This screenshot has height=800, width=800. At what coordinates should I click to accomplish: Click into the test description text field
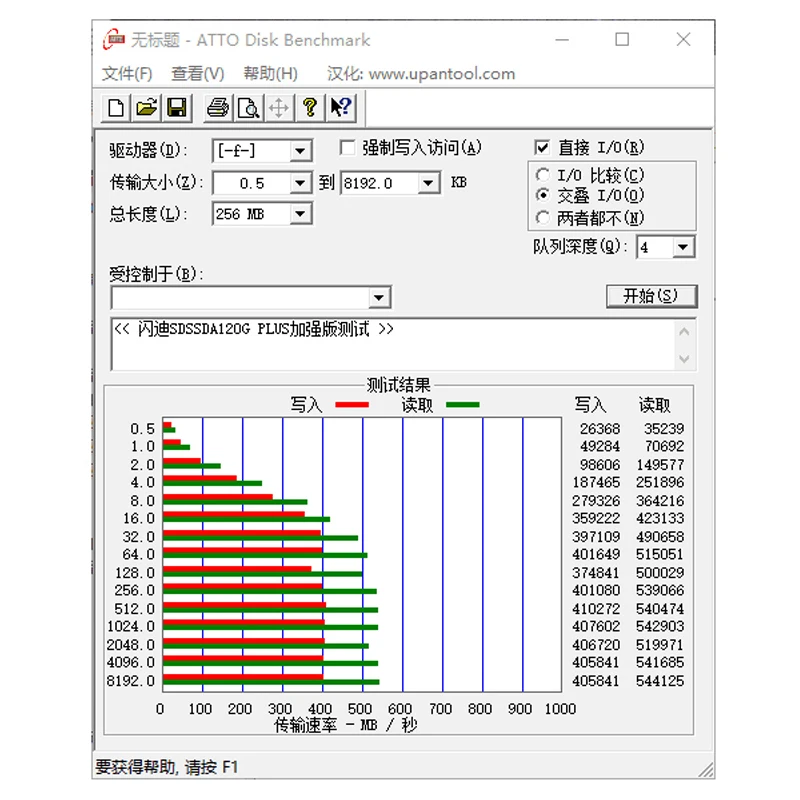click(x=393, y=344)
